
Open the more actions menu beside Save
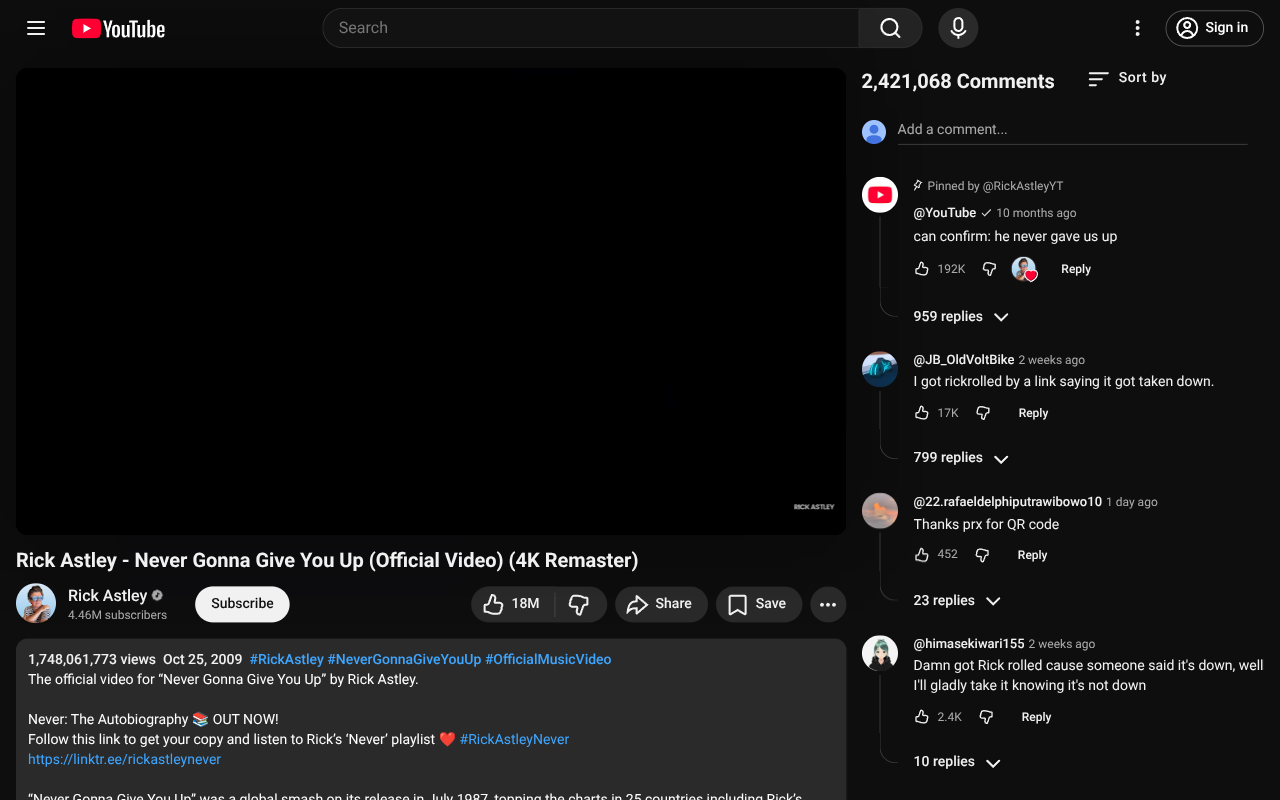[x=828, y=604]
